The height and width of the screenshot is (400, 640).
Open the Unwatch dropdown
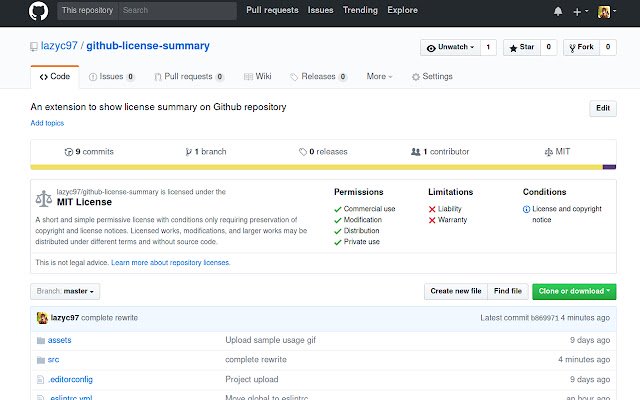(x=450, y=47)
